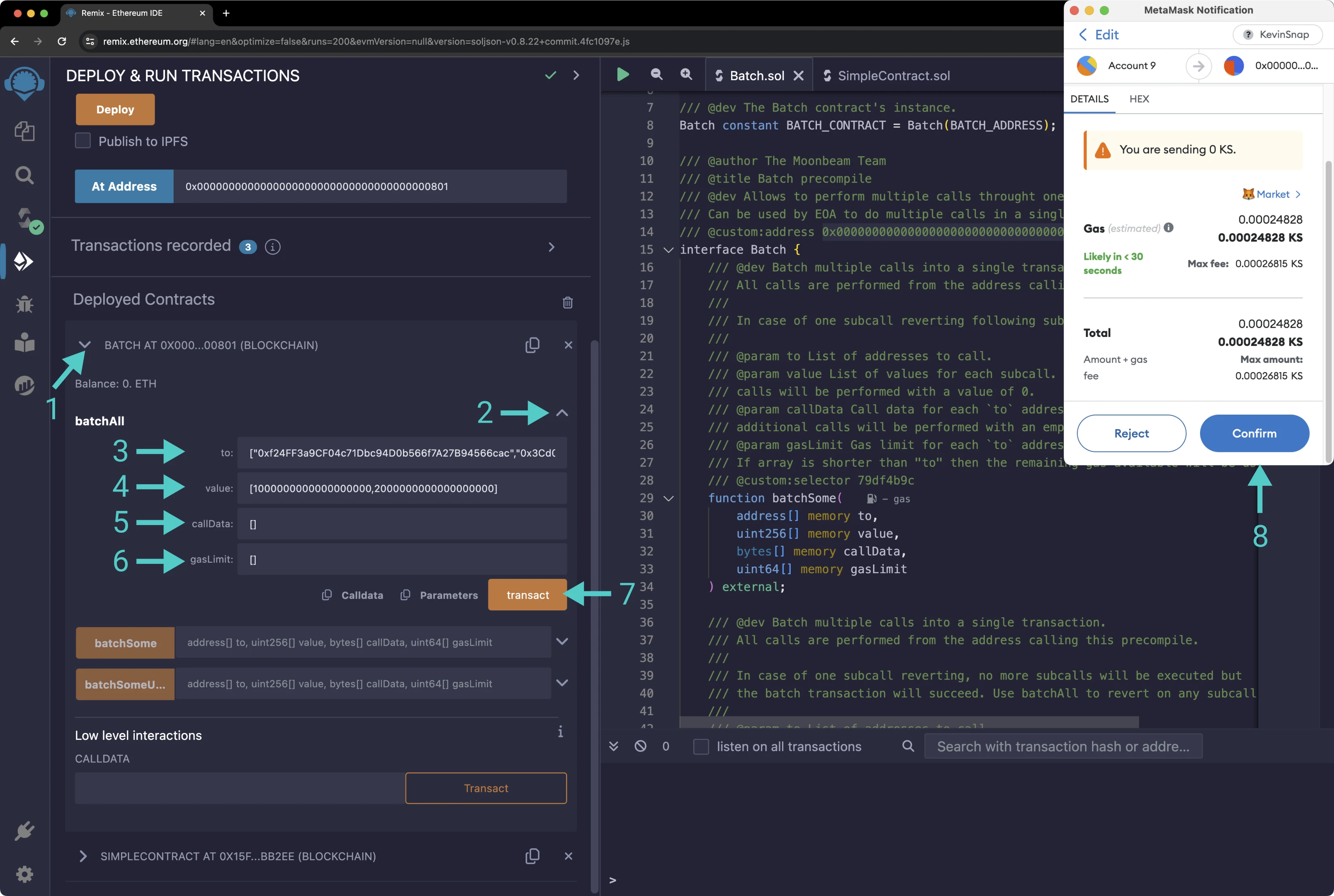This screenshot has width=1334, height=896.
Task: Click MetaMask Edit back arrow
Action: click(x=1082, y=34)
